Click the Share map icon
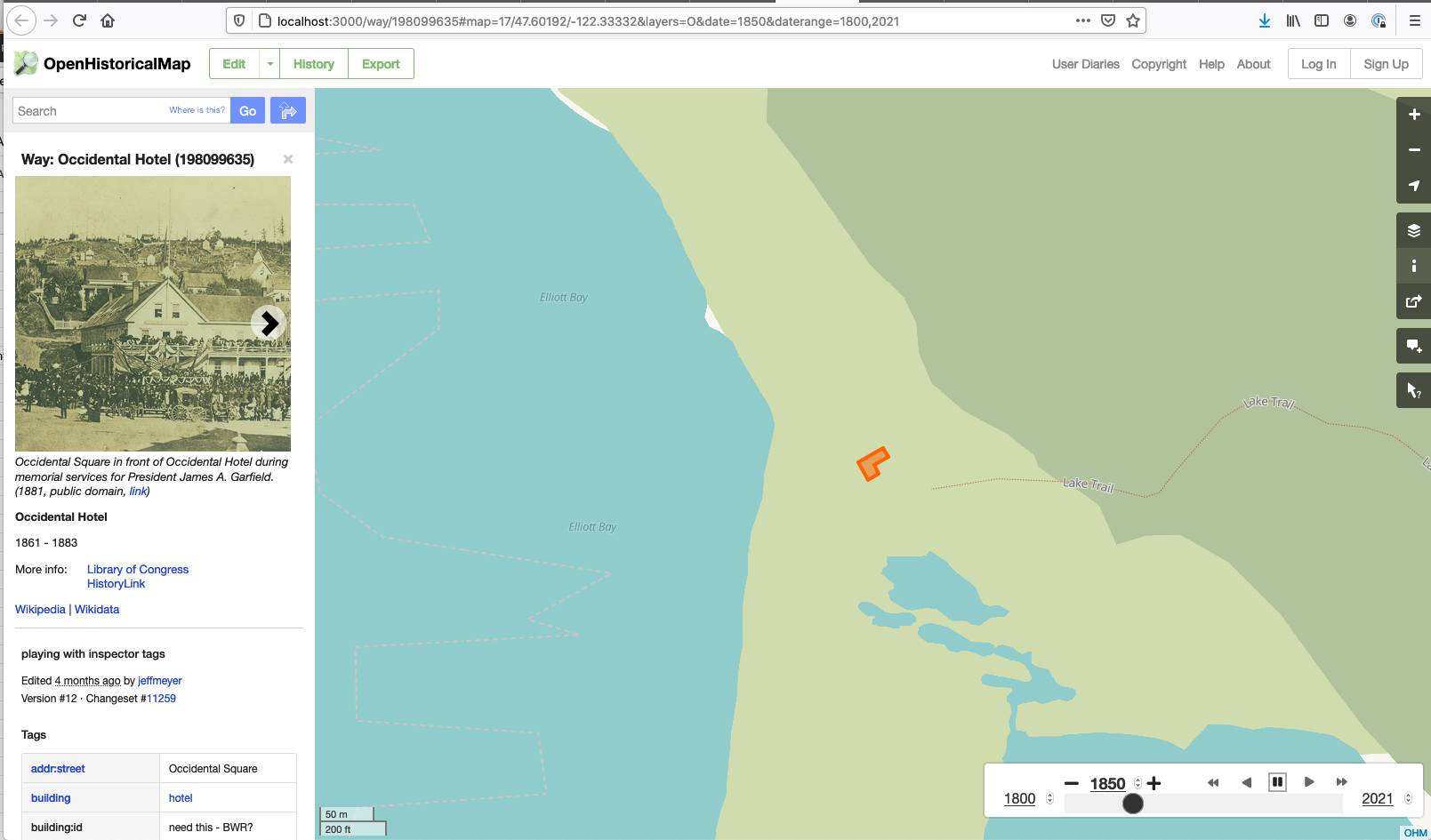The height and width of the screenshot is (840, 1431). (x=1413, y=301)
